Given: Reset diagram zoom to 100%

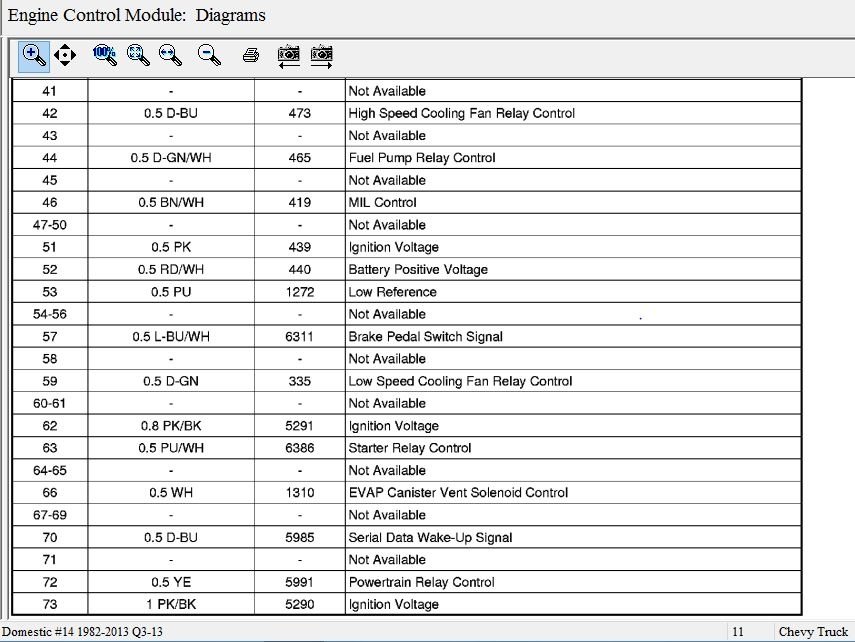Looking at the screenshot, I should coord(104,55).
